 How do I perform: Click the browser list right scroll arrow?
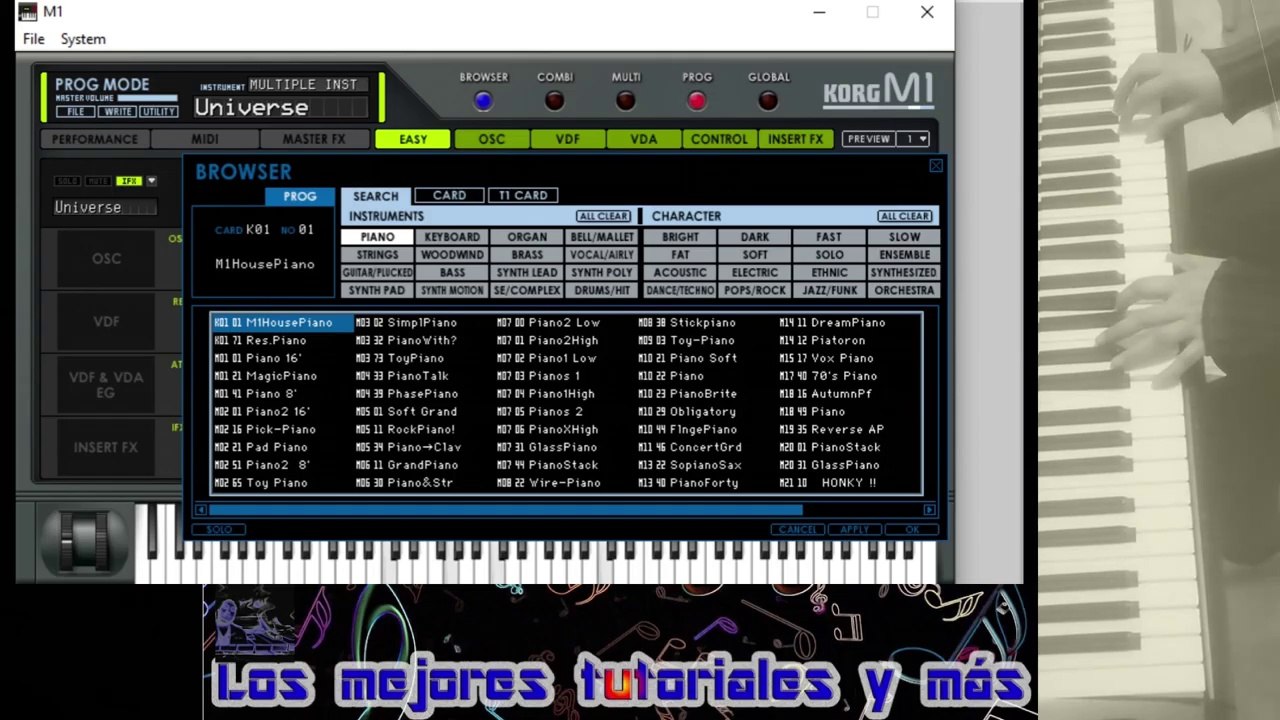point(929,510)
